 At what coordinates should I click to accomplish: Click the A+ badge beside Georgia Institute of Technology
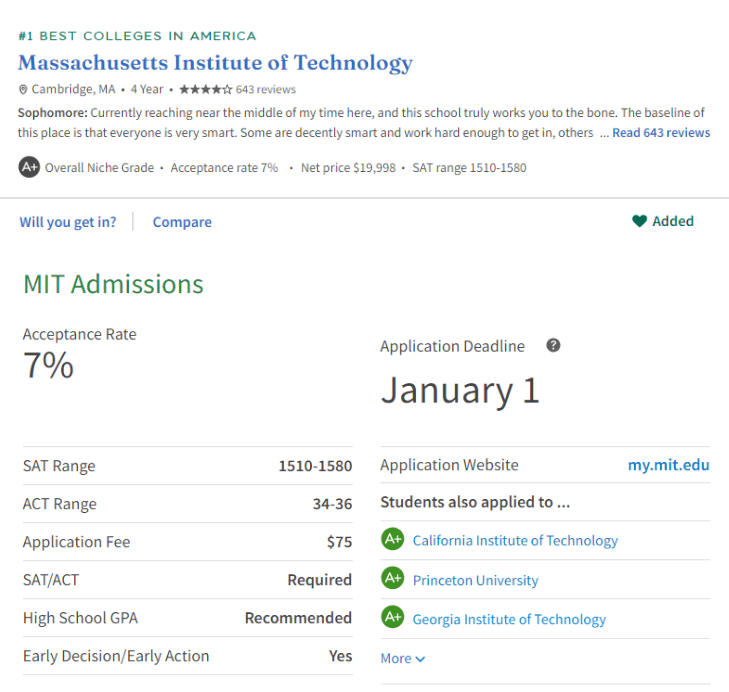[x=393, y=617]
